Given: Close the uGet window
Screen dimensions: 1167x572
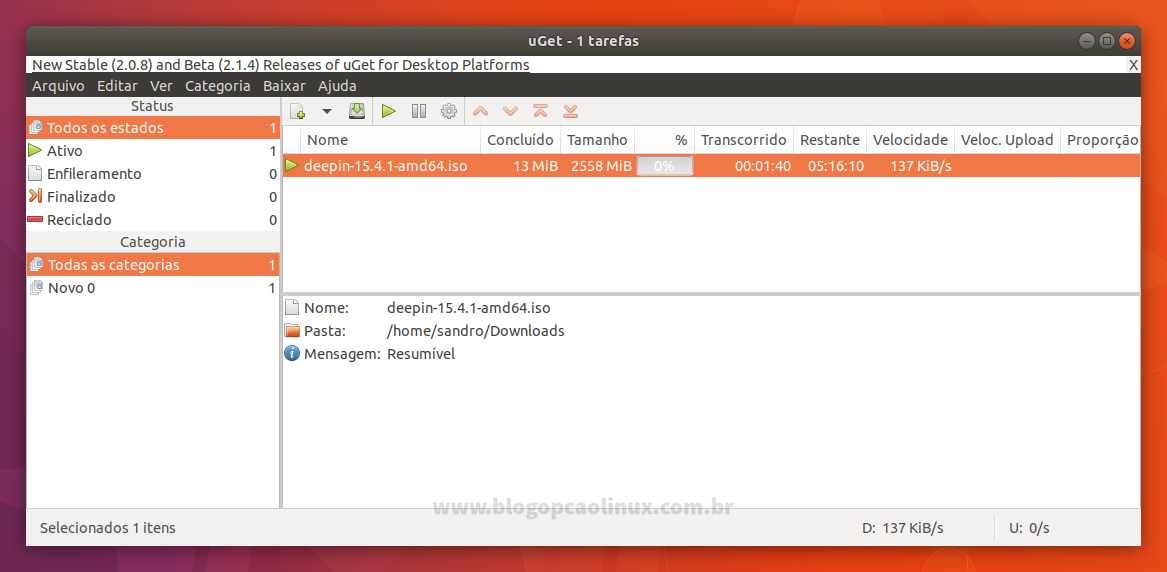Looking at the screenshot, I should (1127, 41).
